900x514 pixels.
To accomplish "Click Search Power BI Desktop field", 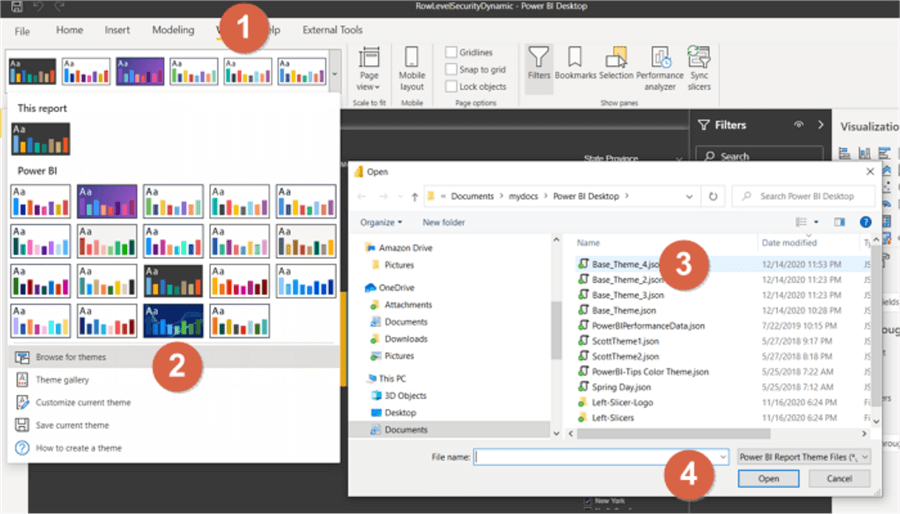I will (x=804, y=196).
